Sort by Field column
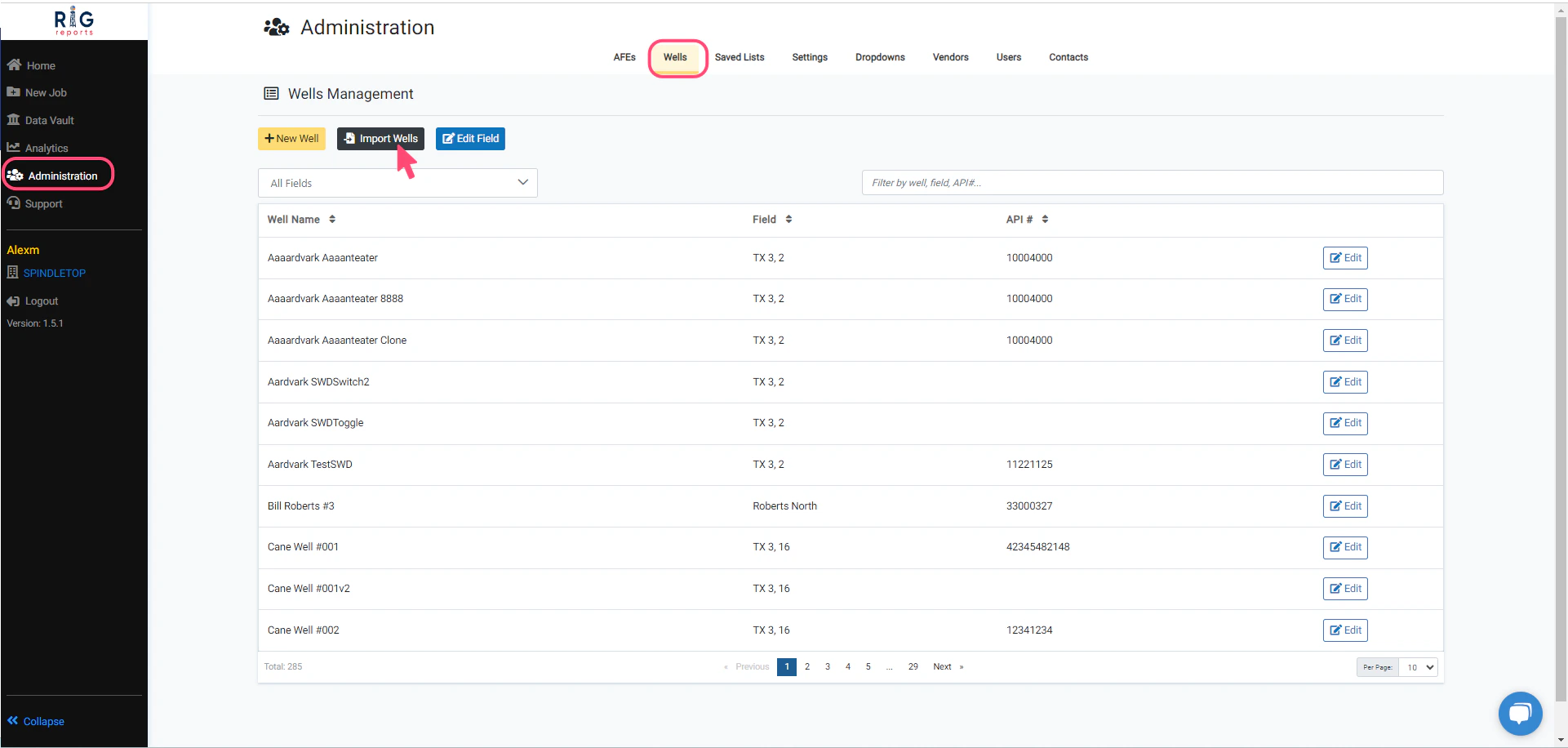 coord(772,220)
